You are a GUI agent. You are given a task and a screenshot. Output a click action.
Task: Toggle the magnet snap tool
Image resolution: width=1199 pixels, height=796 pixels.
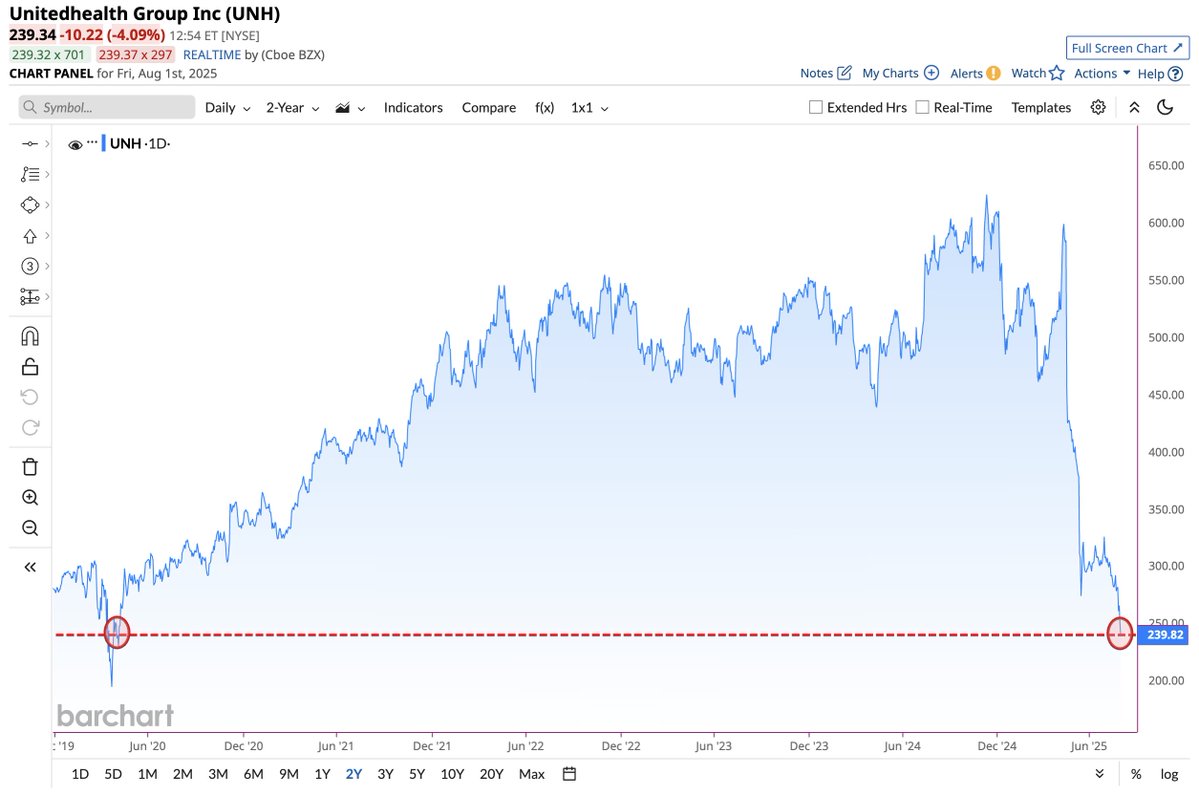tap(30, 336)
